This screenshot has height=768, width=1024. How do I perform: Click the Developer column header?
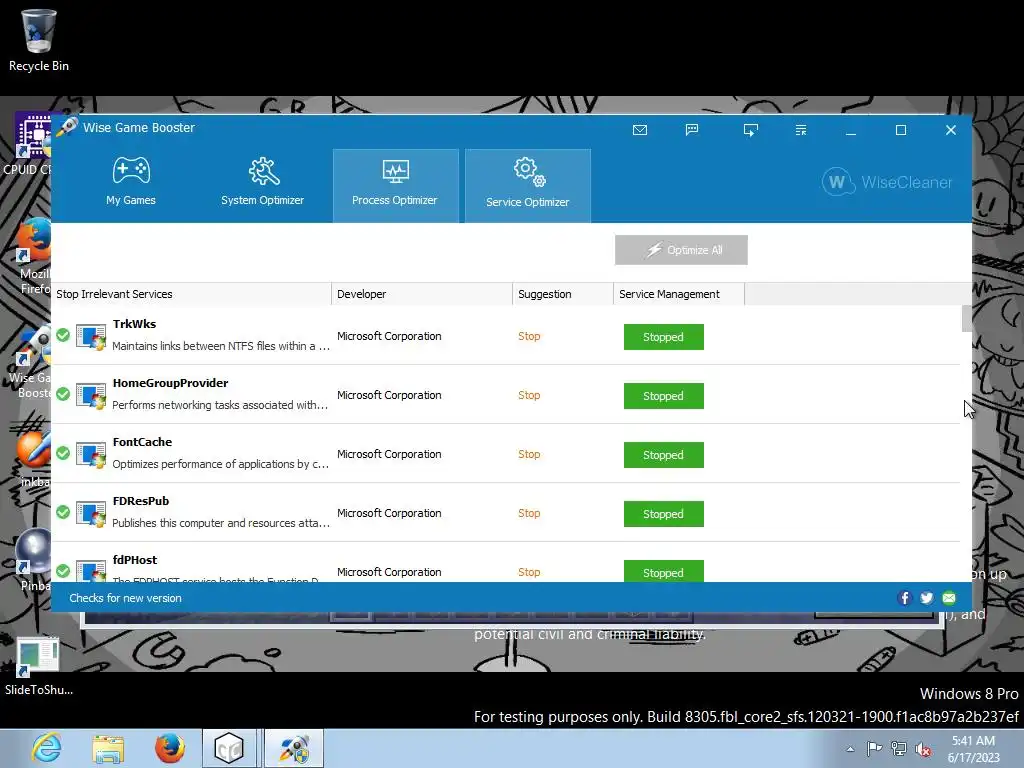[422, 294]
